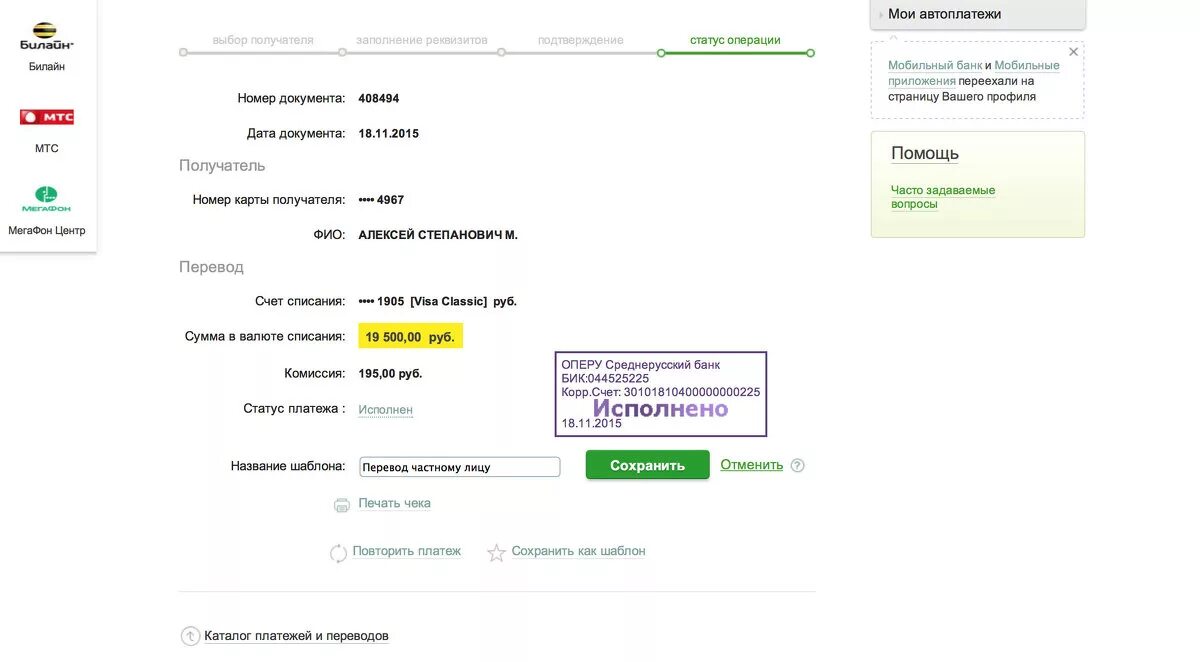Close the mobile bank notification box
Viewport: 1200px width, 662px height.
(1073, 52)
